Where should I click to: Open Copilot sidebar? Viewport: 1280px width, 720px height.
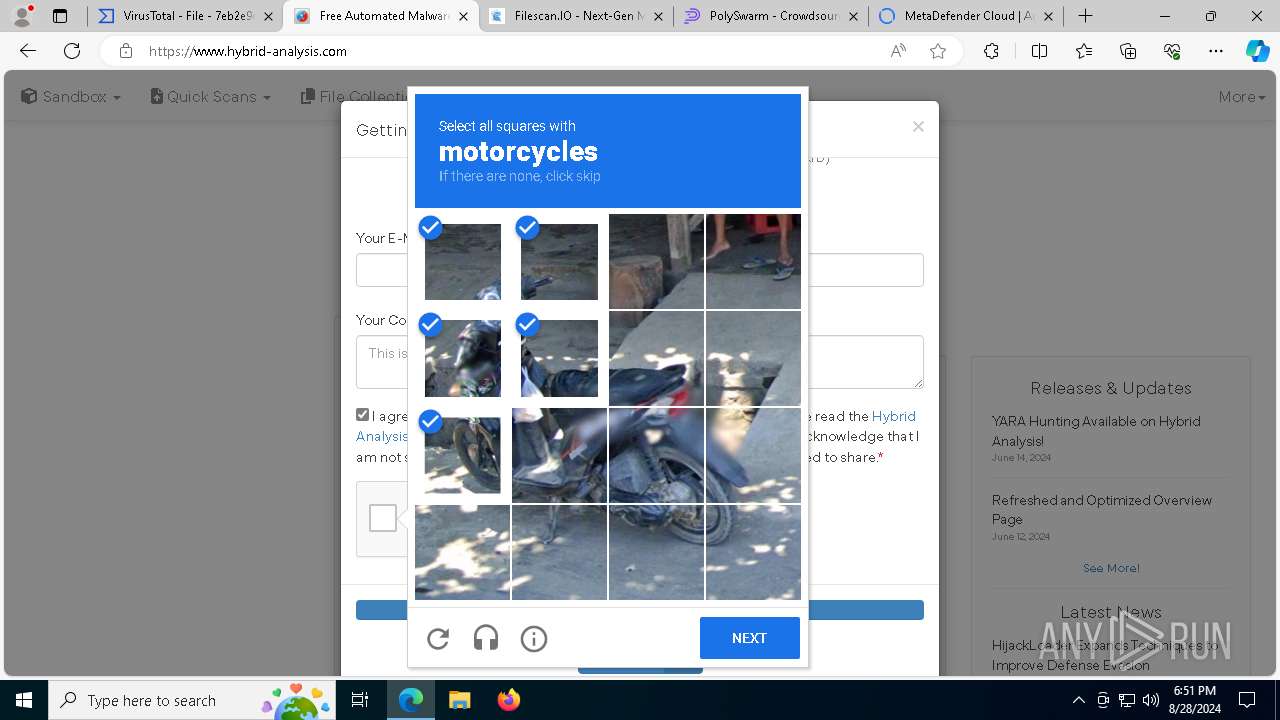[x=1257, y=51]
